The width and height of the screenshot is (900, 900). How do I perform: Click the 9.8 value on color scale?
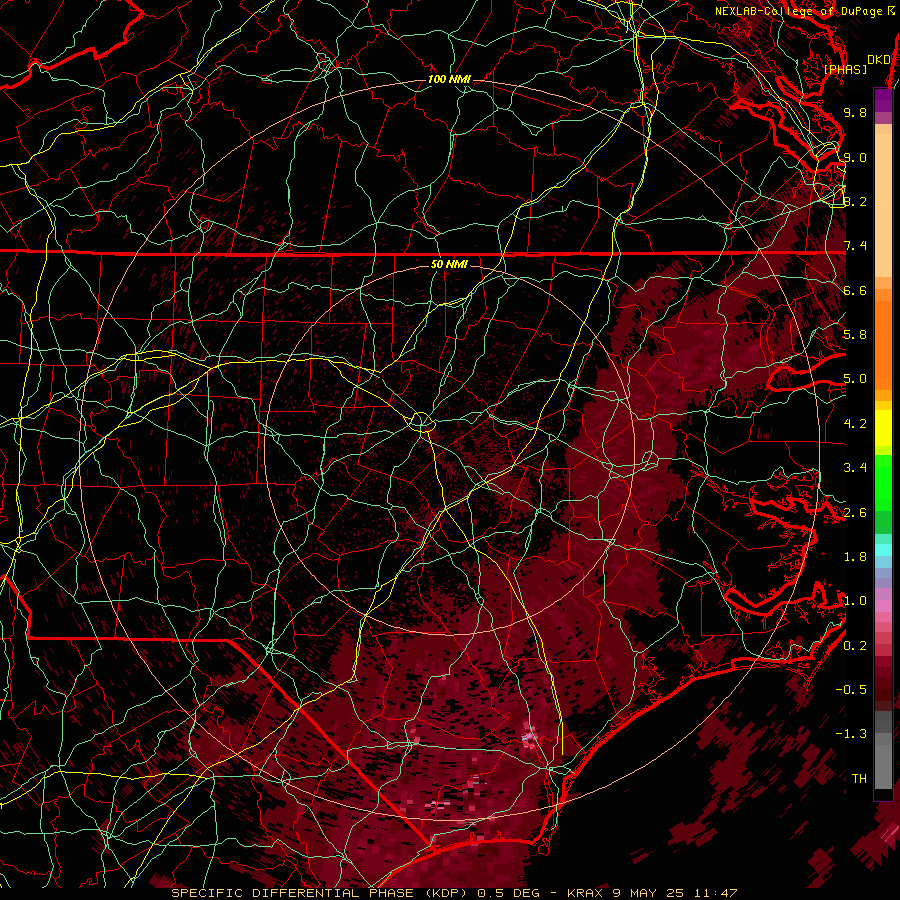[x=855, y=112]
